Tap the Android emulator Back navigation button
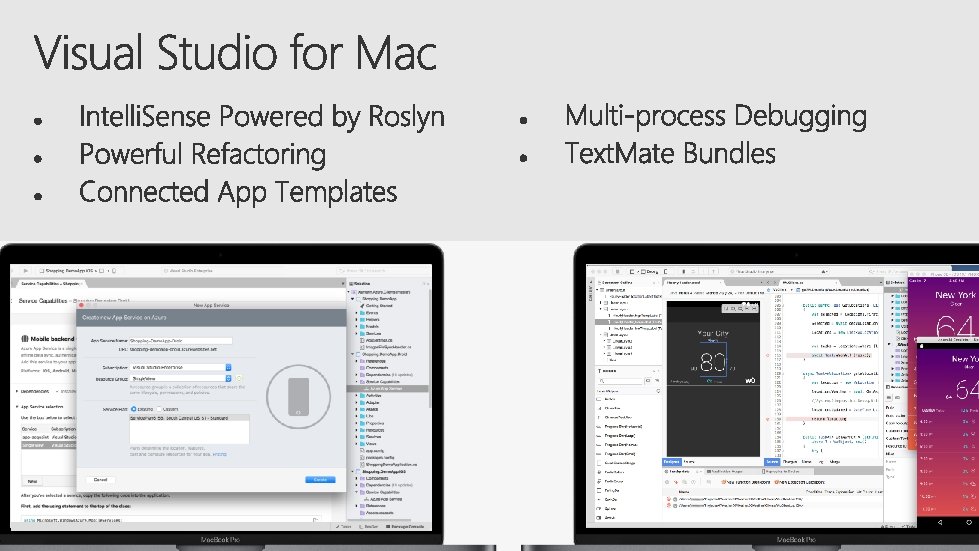This screenshot has height=551, width=979. (x=940, y=522)
